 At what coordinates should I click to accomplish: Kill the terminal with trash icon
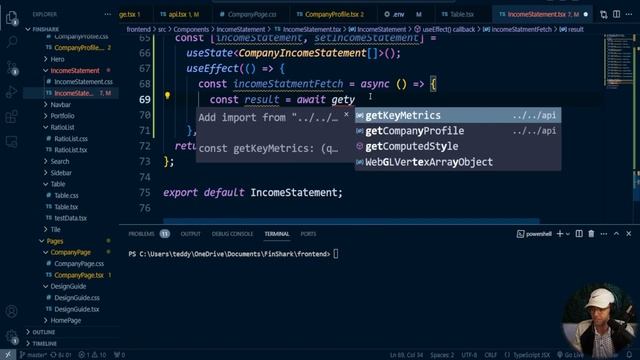[591, 233]
